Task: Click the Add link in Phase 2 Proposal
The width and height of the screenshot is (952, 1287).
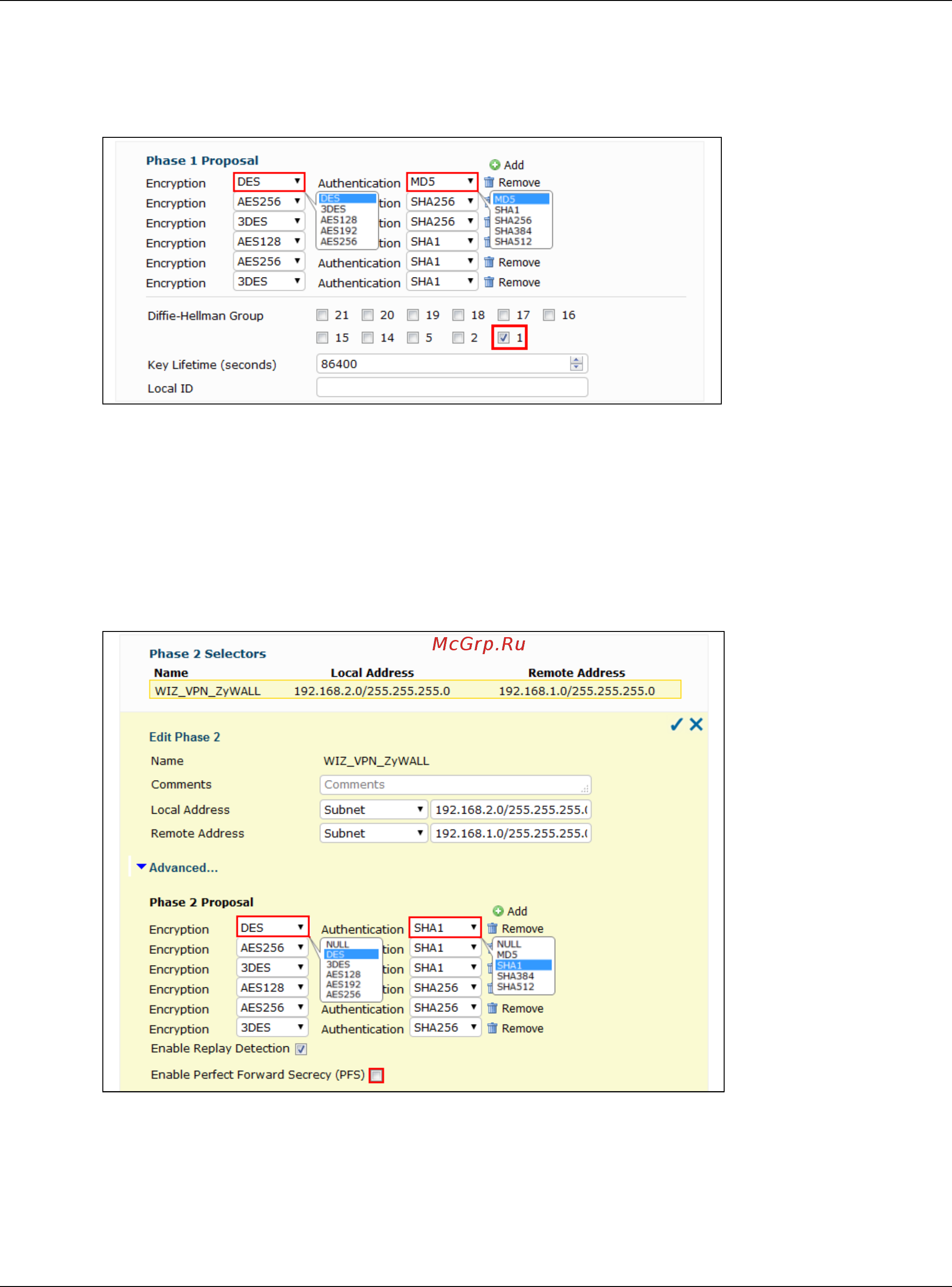Action: [x=517, y=911]
